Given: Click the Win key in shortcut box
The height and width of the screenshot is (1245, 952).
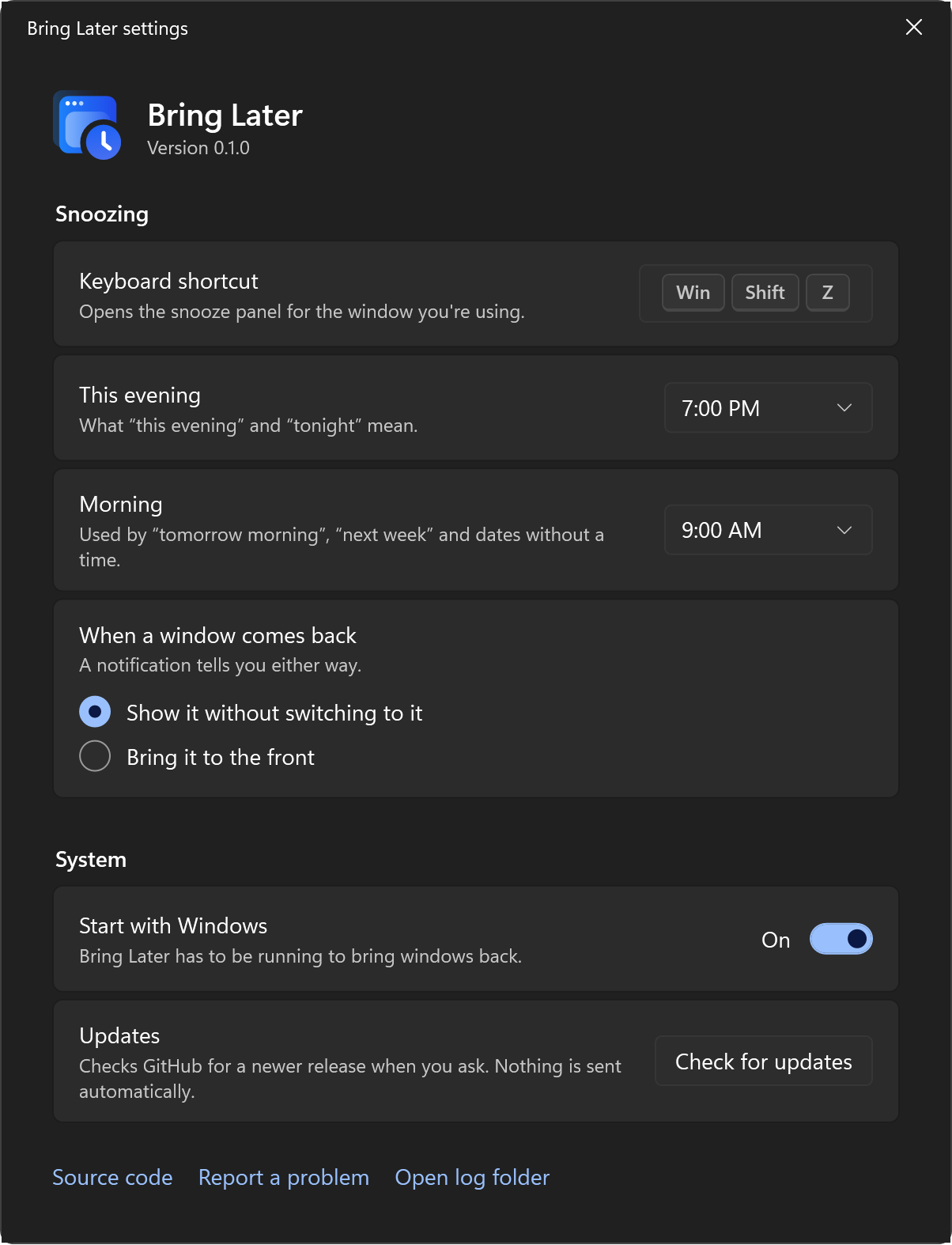Looking at the screenshot, I should 693,293.
